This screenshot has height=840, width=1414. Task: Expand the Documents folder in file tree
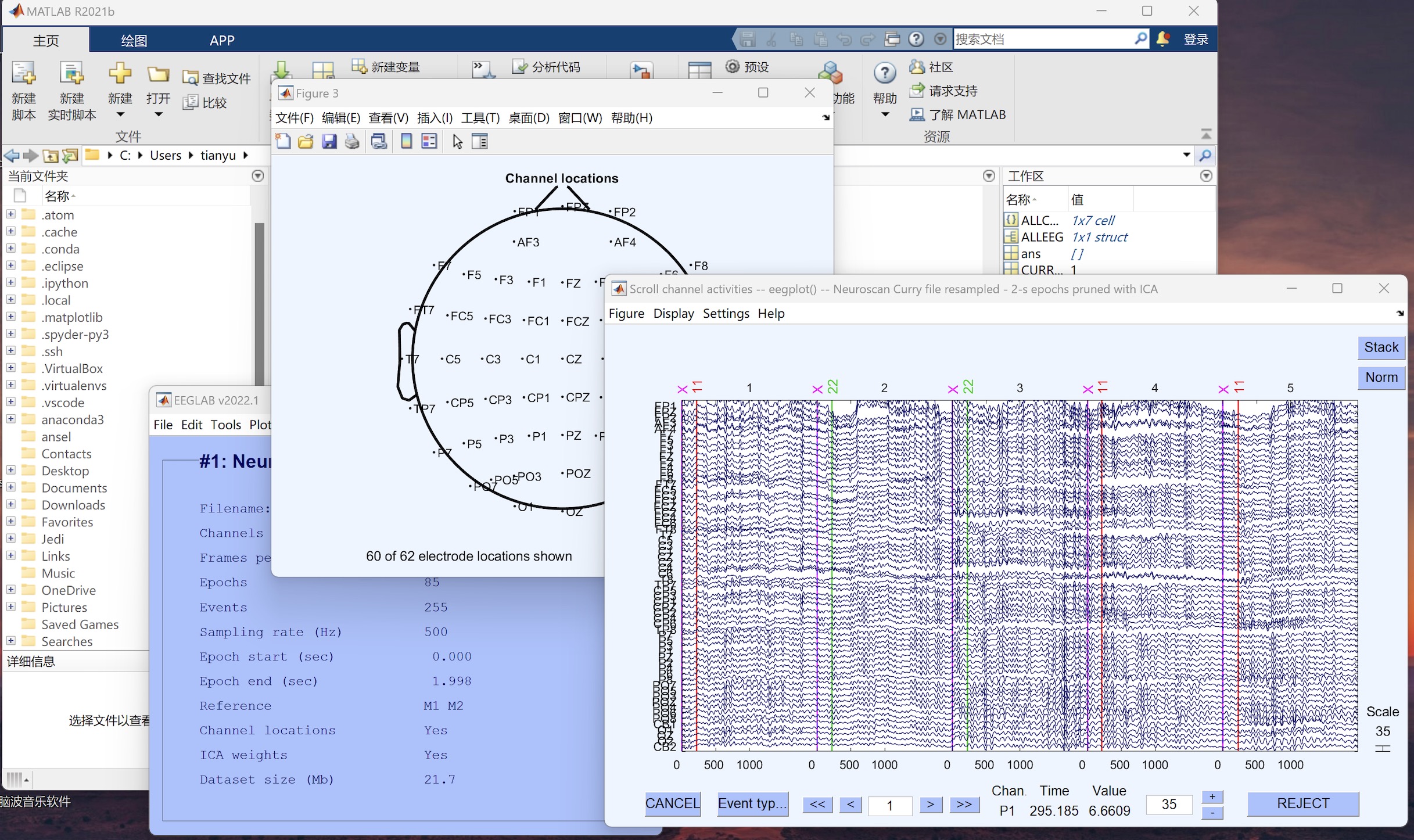[x=10, y=488]
